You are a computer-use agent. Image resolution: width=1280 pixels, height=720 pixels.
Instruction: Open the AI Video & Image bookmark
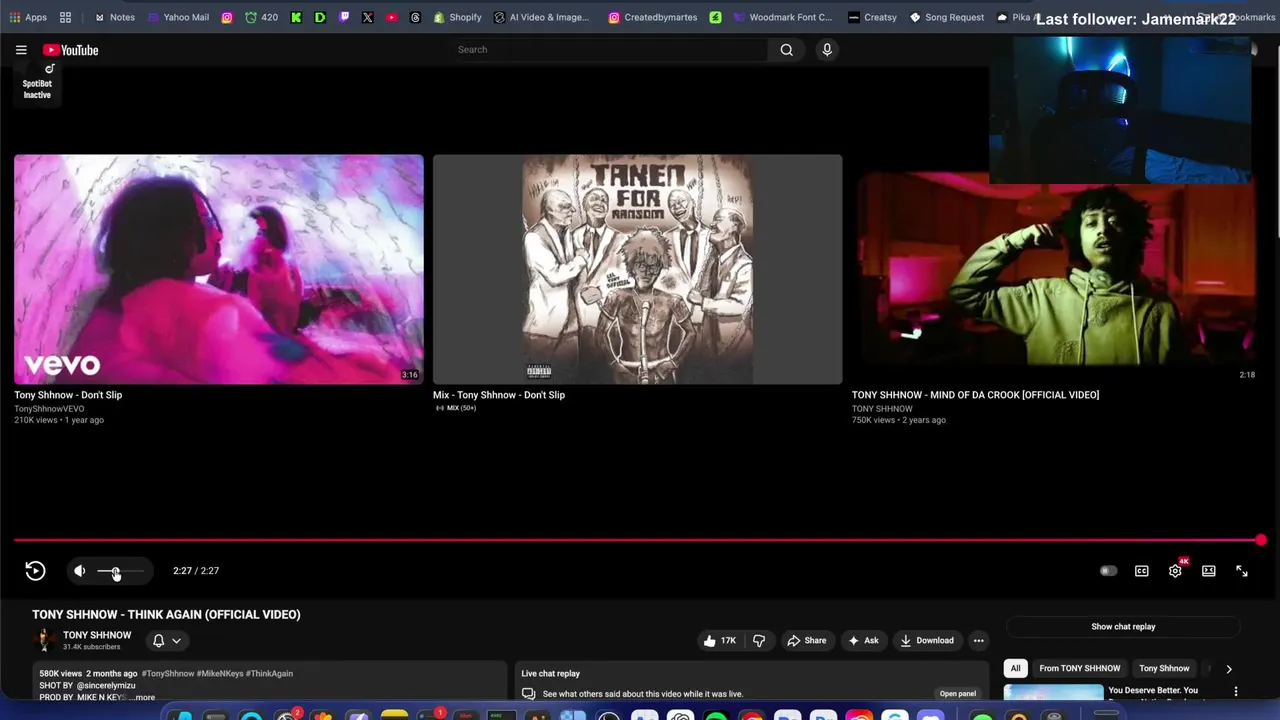(x=542, y=17)
